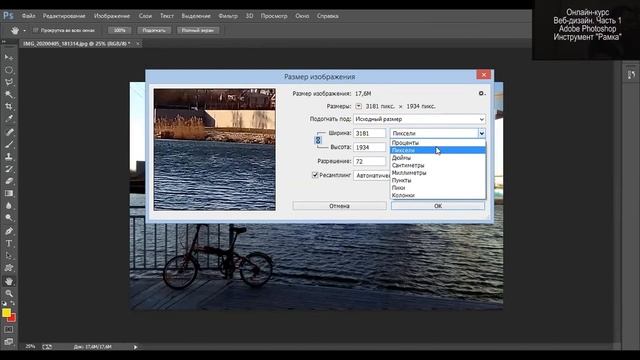Open the Файл menu
Screen dimensions: 640x360
click(x=28, y=16)
